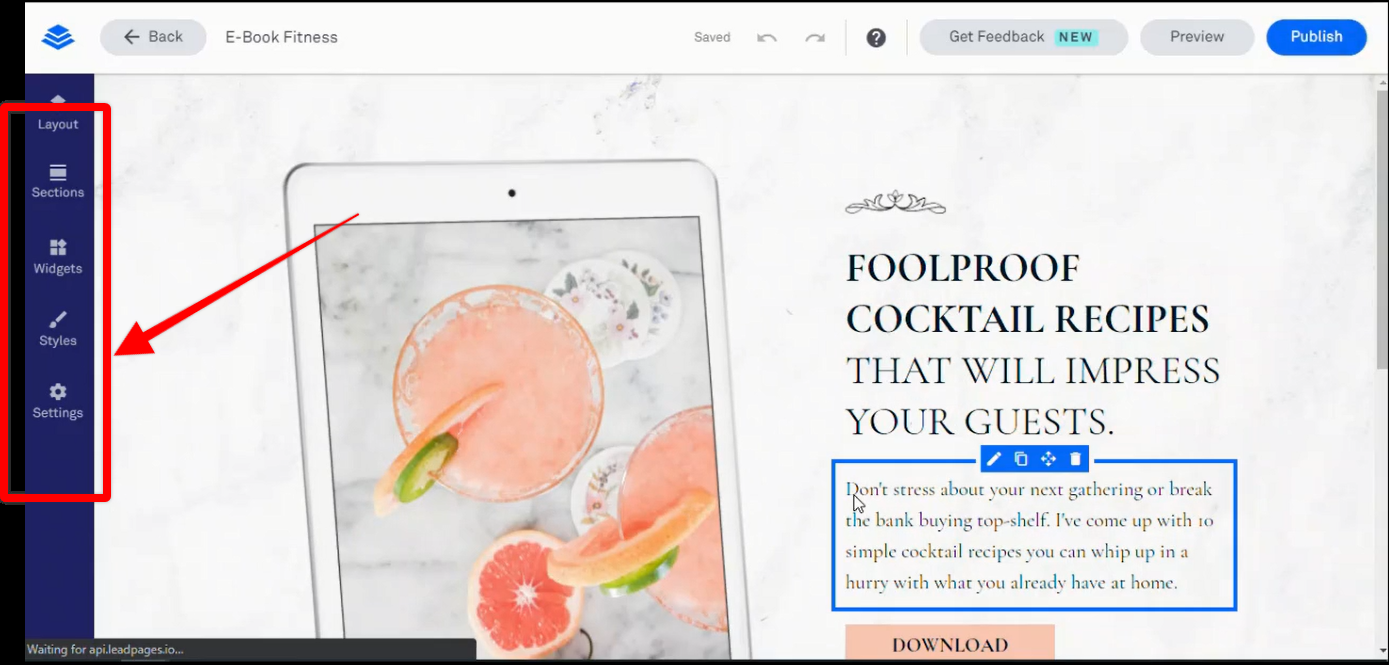Click the redo arrow icon
This screenshot has height=665, width=1389.
(815, 38)
